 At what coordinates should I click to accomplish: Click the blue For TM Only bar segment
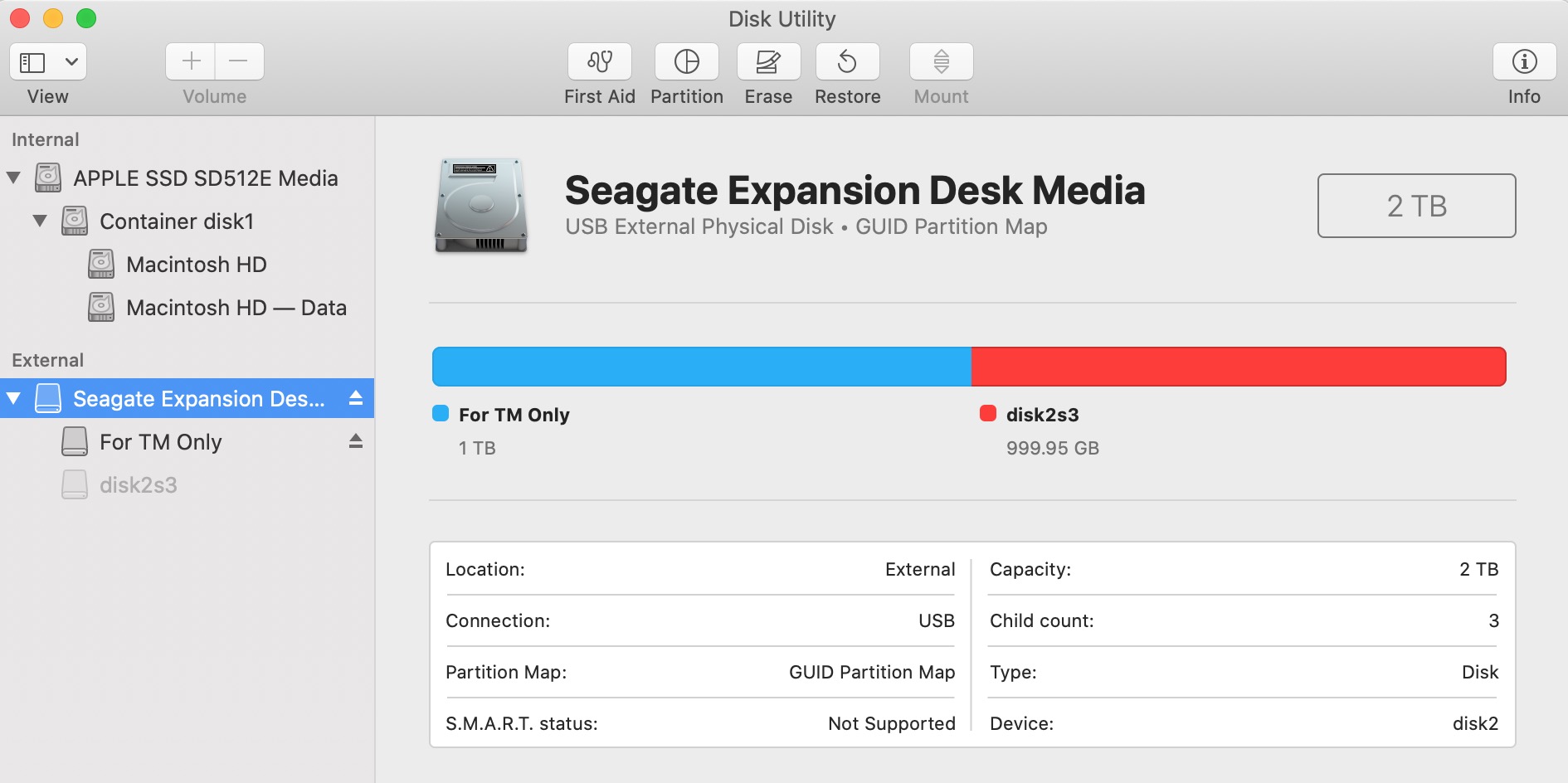tap(701, 367)
